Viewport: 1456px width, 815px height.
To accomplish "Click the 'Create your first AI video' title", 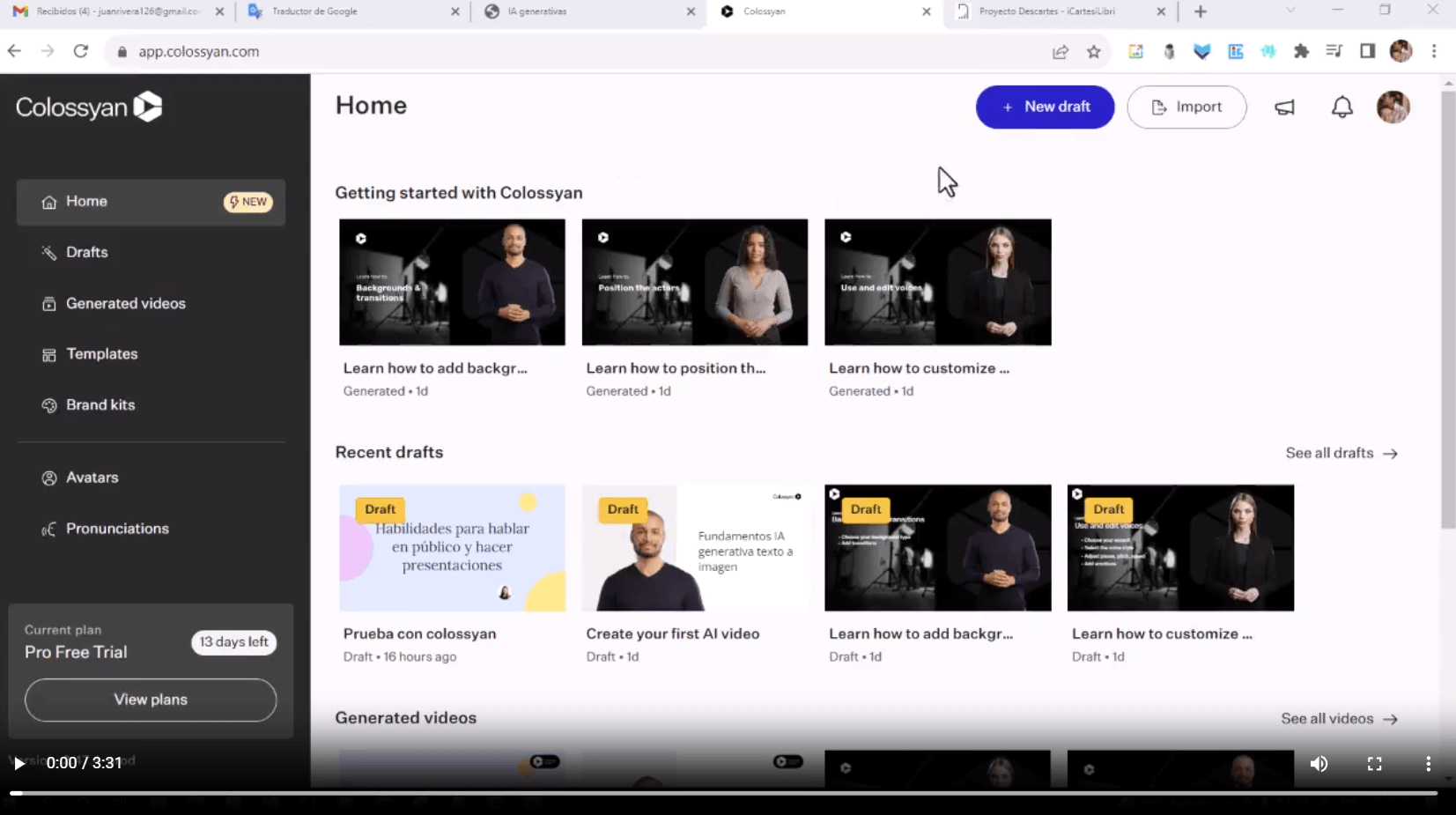I will pos(673,633).
